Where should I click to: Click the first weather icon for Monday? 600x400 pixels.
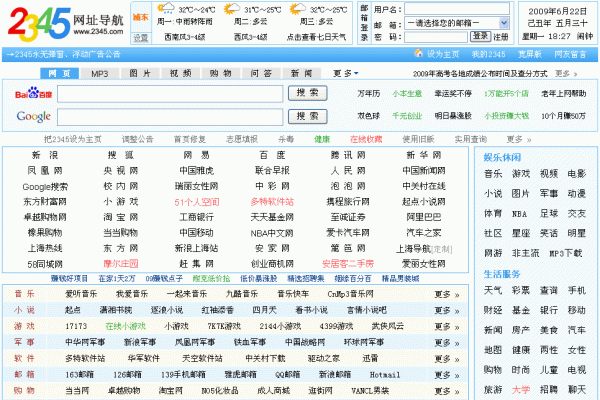pyautogui.click(x=171, y=9)
